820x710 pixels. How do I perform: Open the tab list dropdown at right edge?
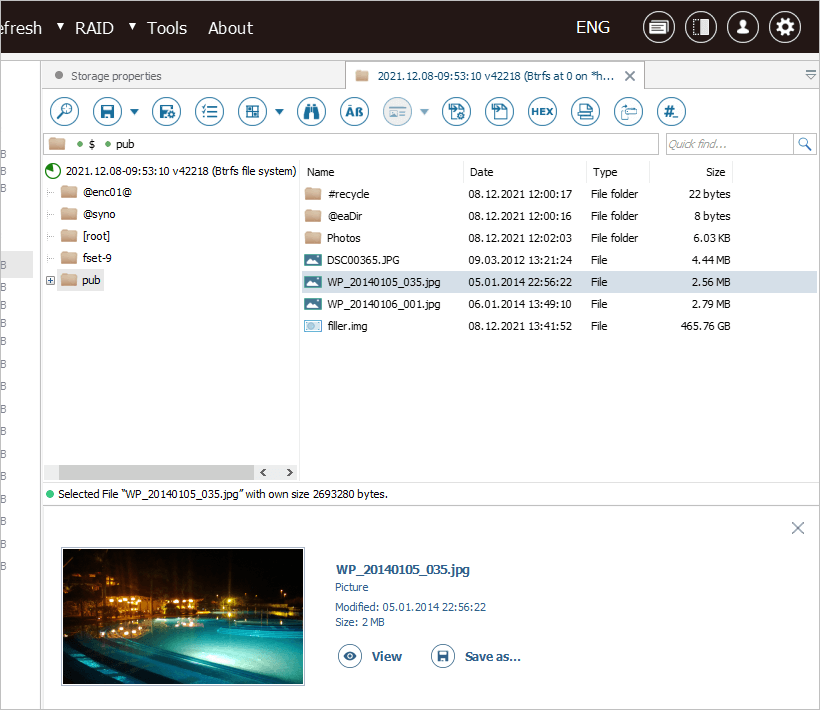(810, 75)
